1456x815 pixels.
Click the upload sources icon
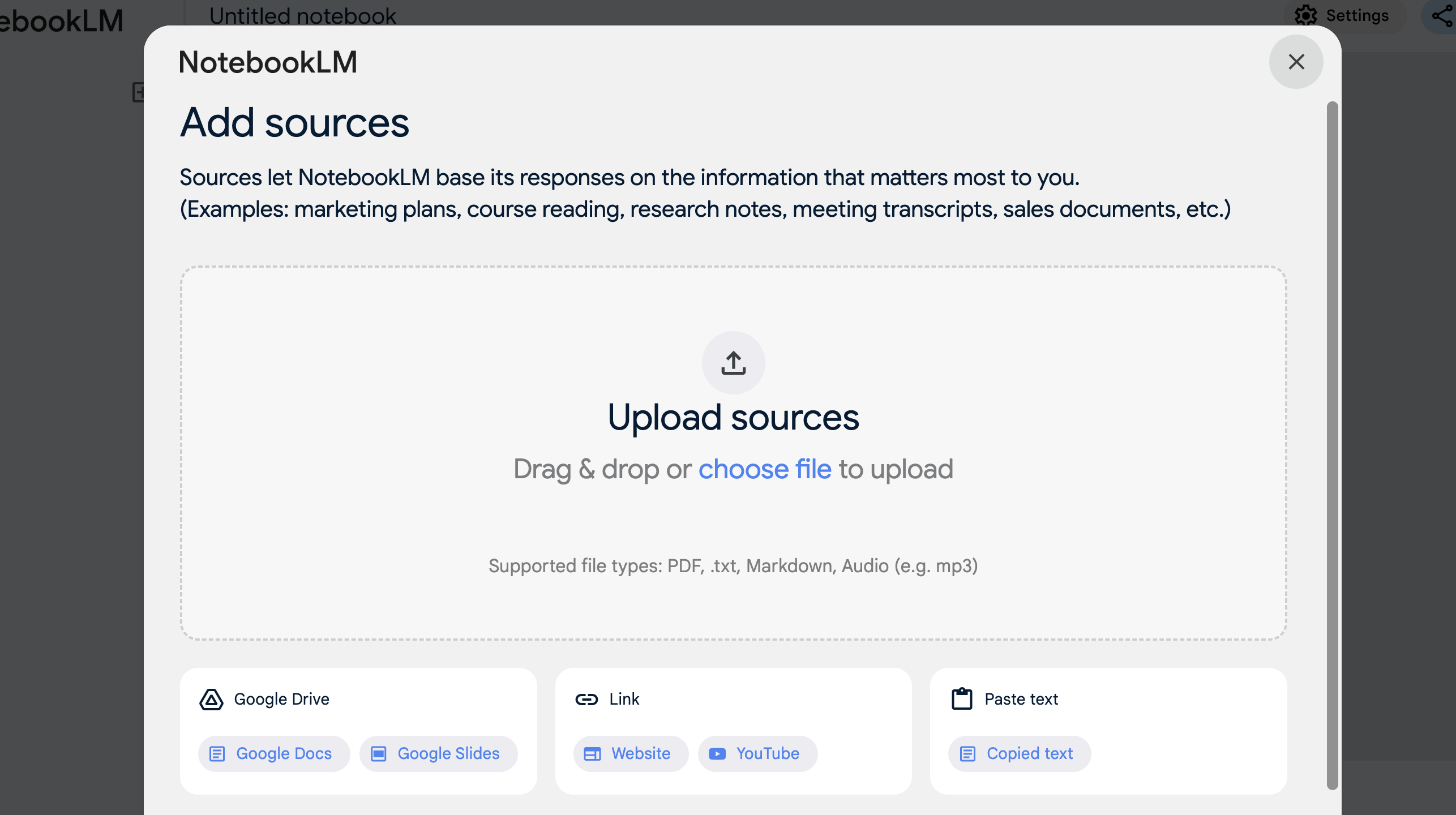pyautogui.click(x=734, y=362)
